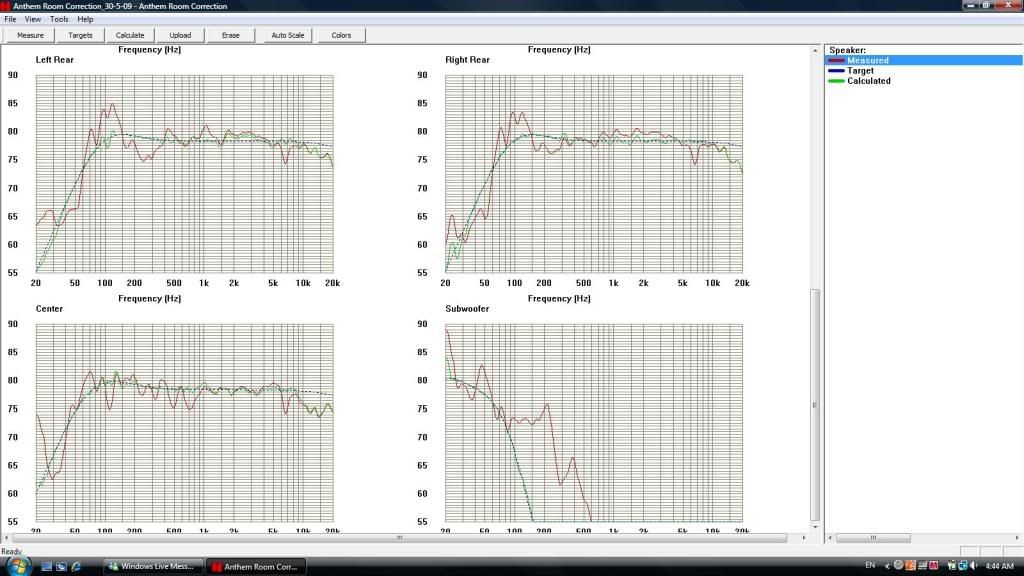Click the Show Desktop quick launch icon
Image resolution: width=1024 pixels, height=576 pixels.
tap(46, 567)
